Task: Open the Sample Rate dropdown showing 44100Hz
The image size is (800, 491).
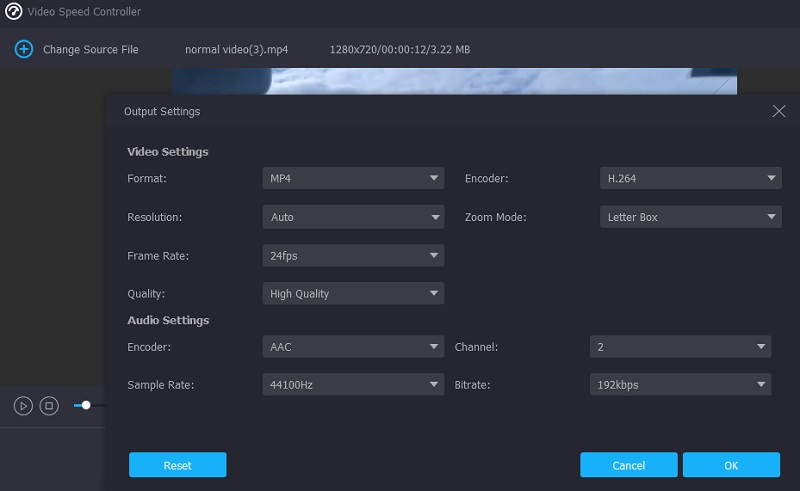Action: point(353,385)
